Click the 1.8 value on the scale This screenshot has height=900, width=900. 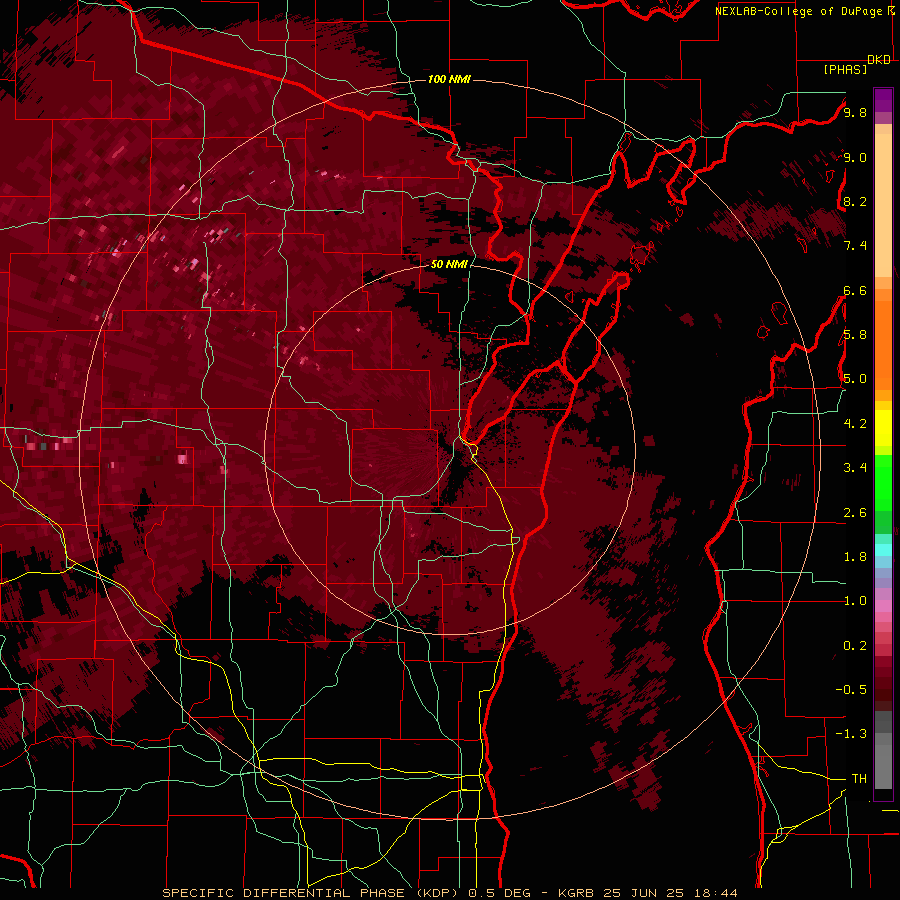click(855, 557)
